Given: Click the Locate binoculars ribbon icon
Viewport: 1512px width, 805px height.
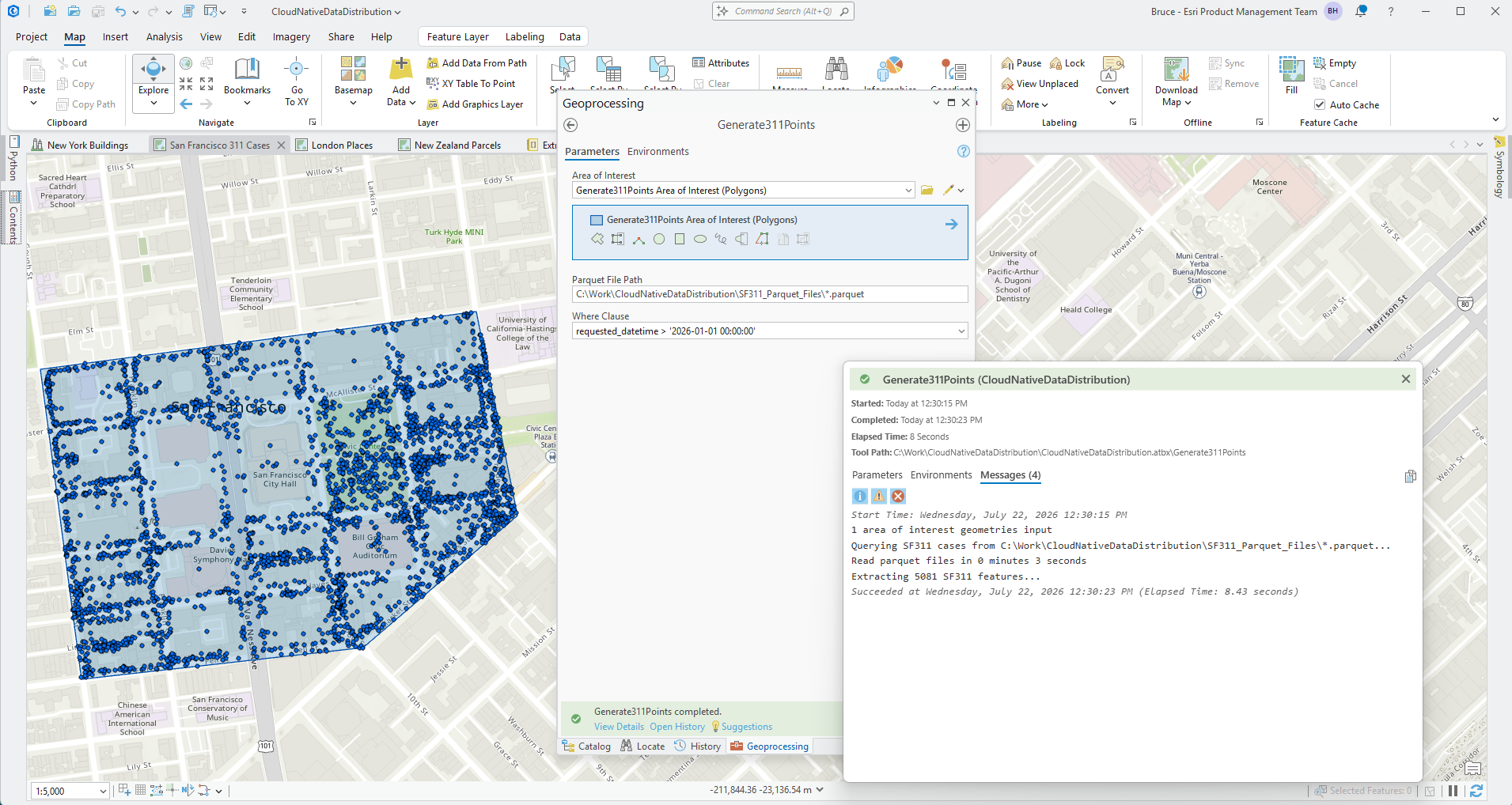Looking at the screenshot, I should 836,70.
